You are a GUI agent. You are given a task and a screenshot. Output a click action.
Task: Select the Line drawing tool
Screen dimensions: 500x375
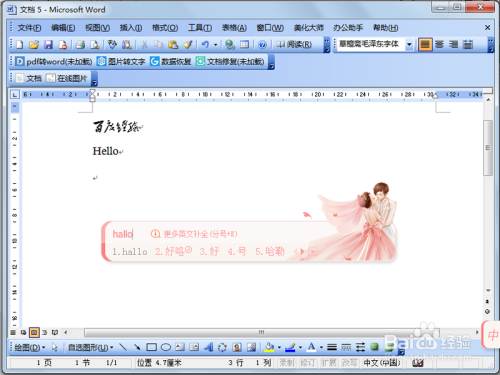123,347
